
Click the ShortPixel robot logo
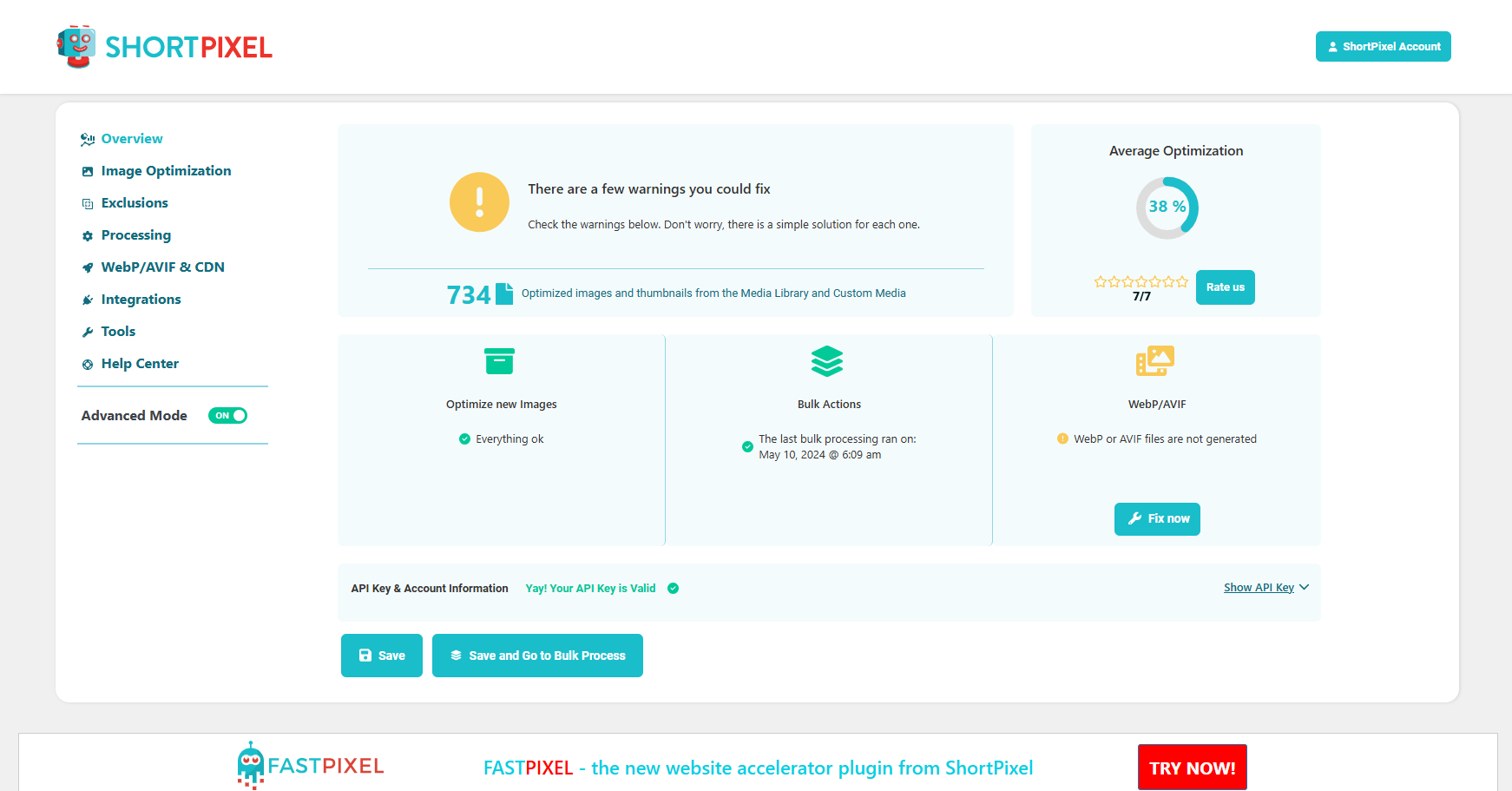pyautogui.click(x=76, y=47)
